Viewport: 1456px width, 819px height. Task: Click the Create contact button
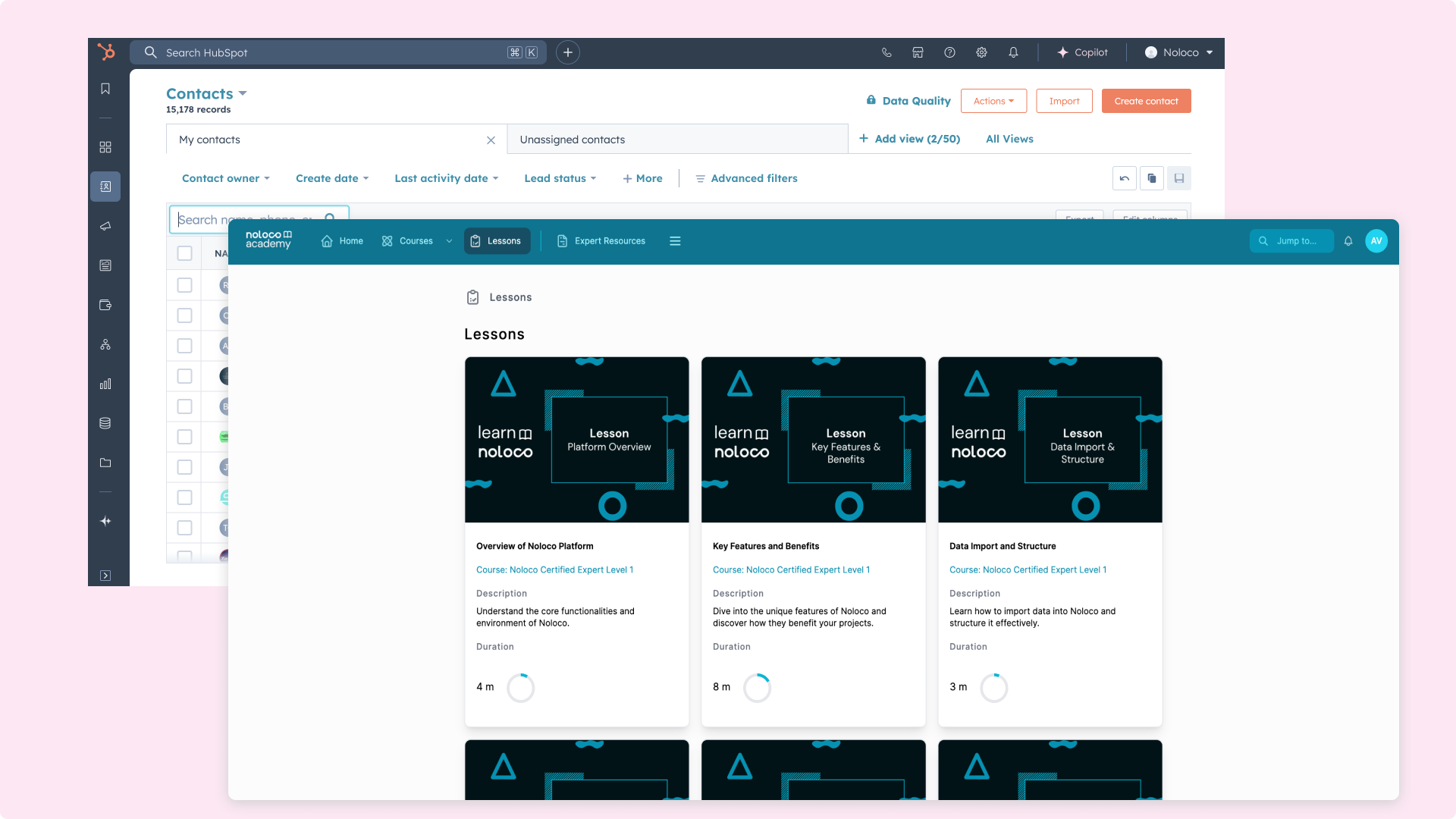tap(1146, 101)
